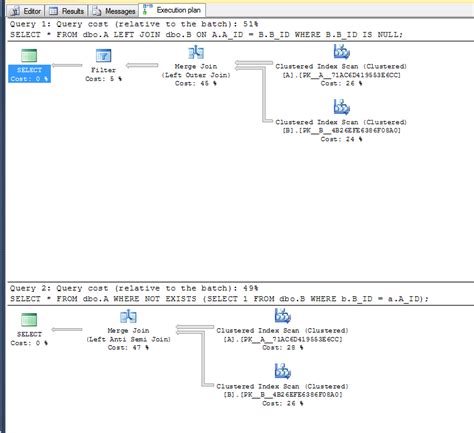Click the Query 1 LEFT JOIN statement text
The width and height of the screenshot is (474, 433).
(206, 35)
